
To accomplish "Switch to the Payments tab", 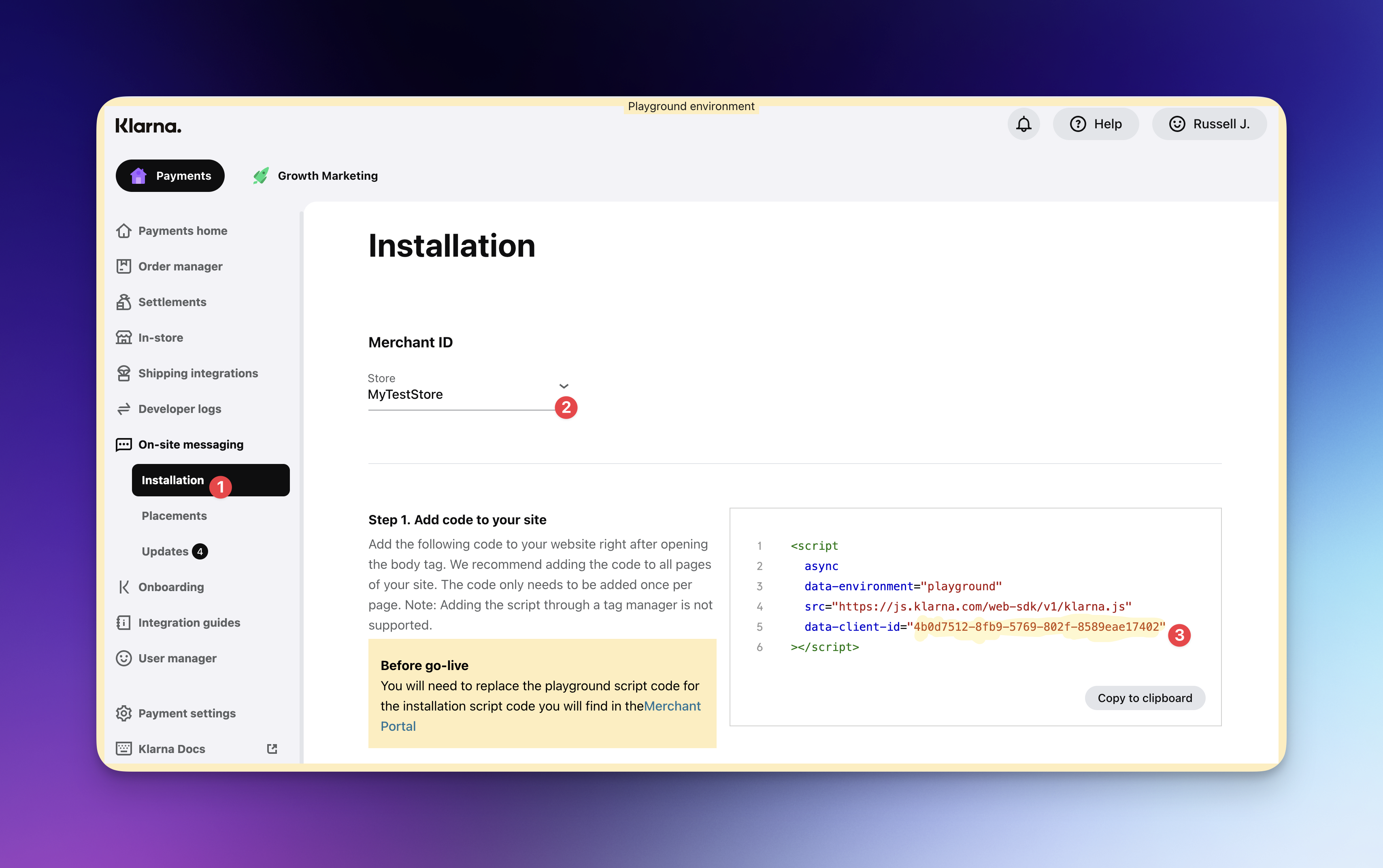I will pos(170,176).
